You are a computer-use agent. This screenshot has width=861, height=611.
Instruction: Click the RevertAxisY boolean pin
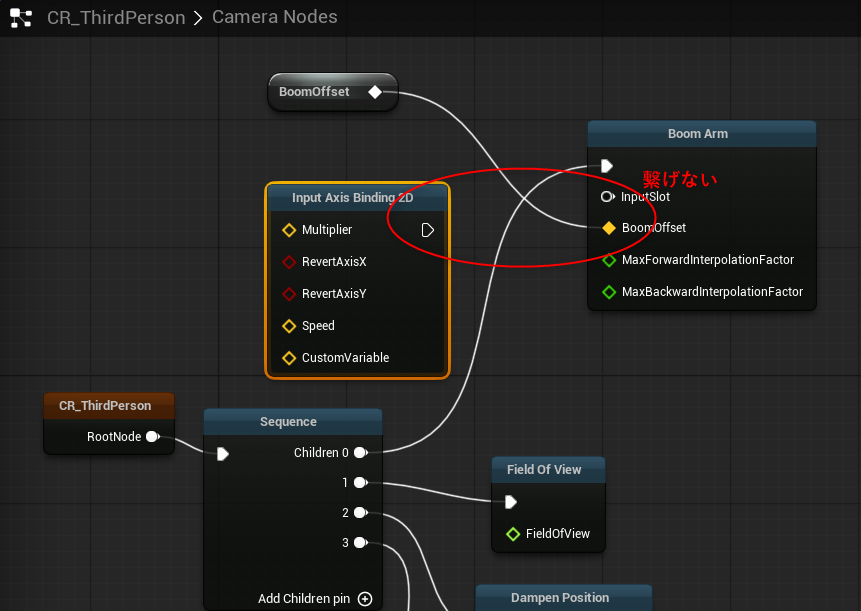289,294
